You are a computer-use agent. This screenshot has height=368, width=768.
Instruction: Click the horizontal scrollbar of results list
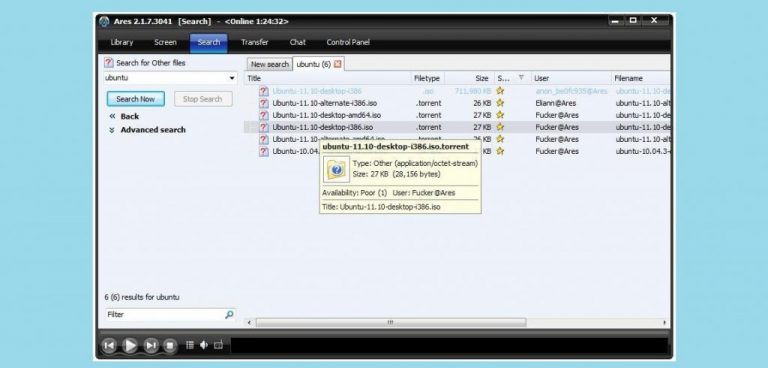tap(390, 322)
